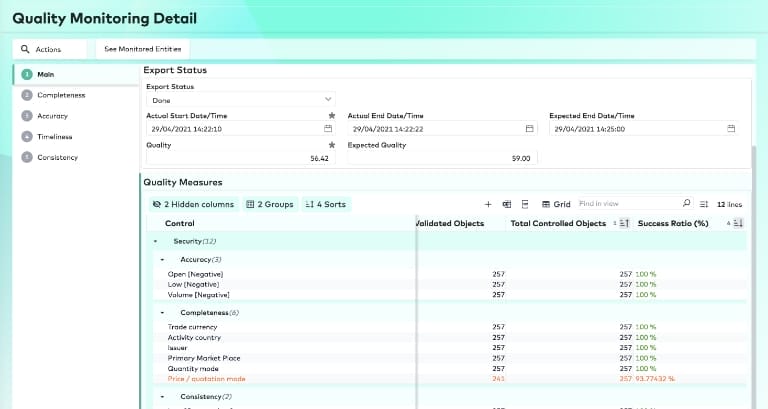Open the Actual End Date calendar picker

click(530, 129)
